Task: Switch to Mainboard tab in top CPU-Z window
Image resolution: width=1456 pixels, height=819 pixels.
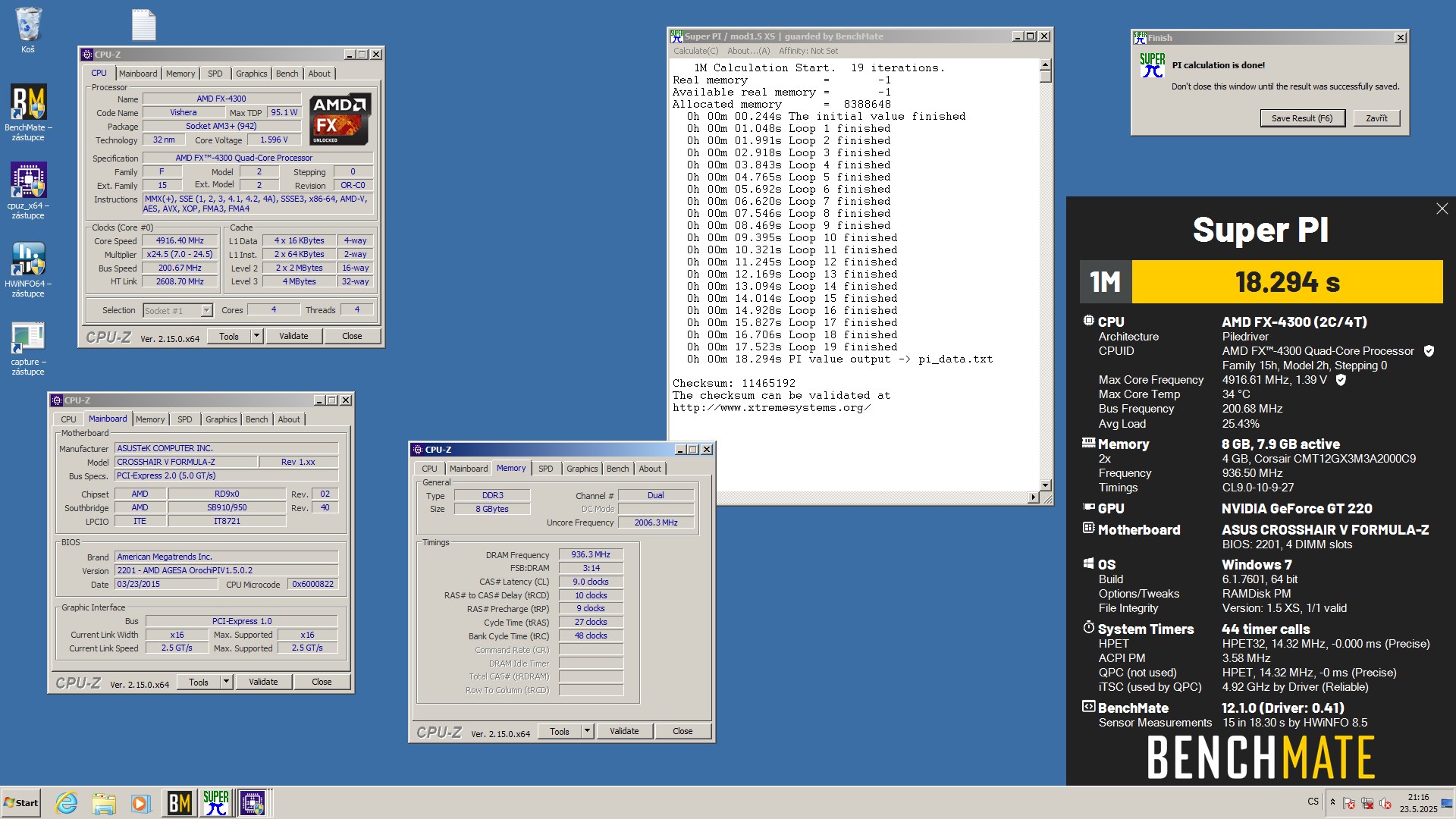Action: 138,74
